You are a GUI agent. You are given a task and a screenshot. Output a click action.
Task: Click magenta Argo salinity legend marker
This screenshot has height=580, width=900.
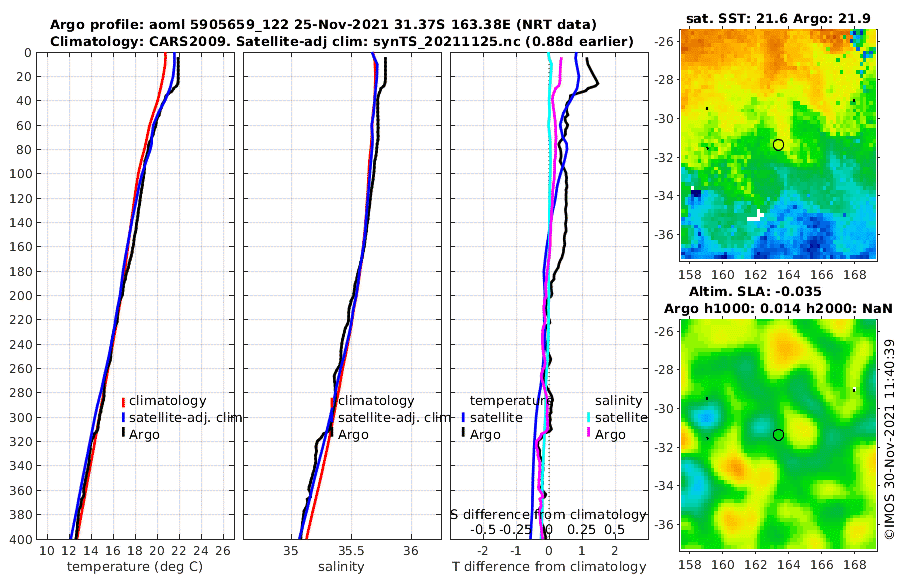coord(589,434)
